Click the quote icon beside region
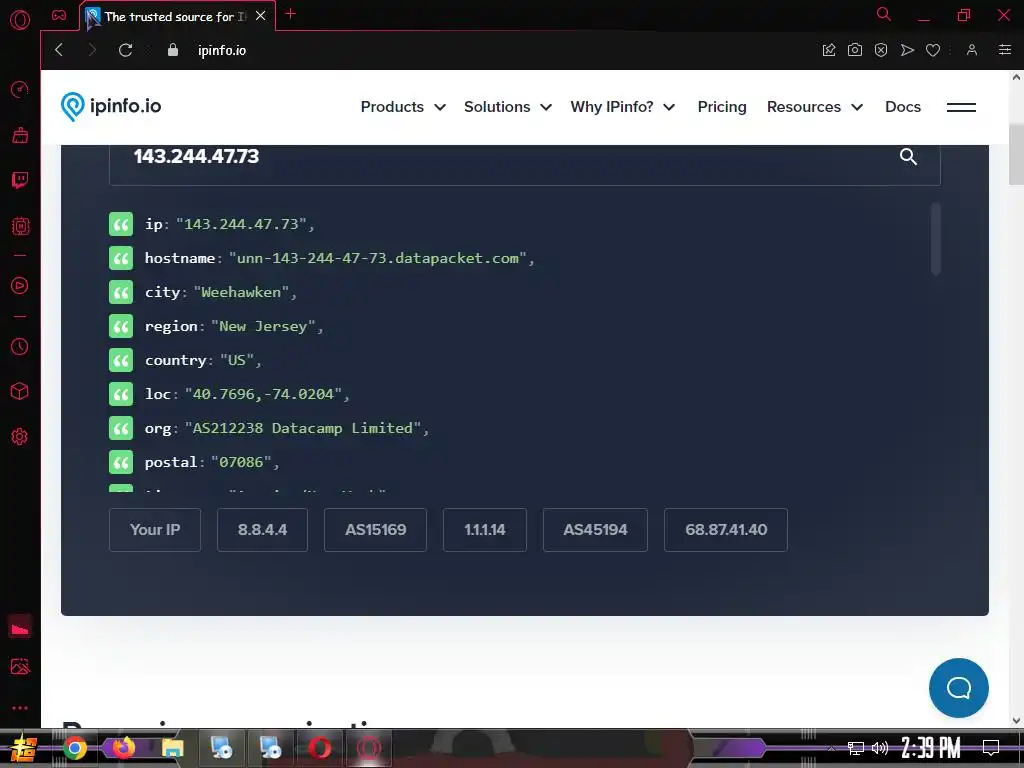This screenshot has width=1024, height=768. tap(121, 326)
